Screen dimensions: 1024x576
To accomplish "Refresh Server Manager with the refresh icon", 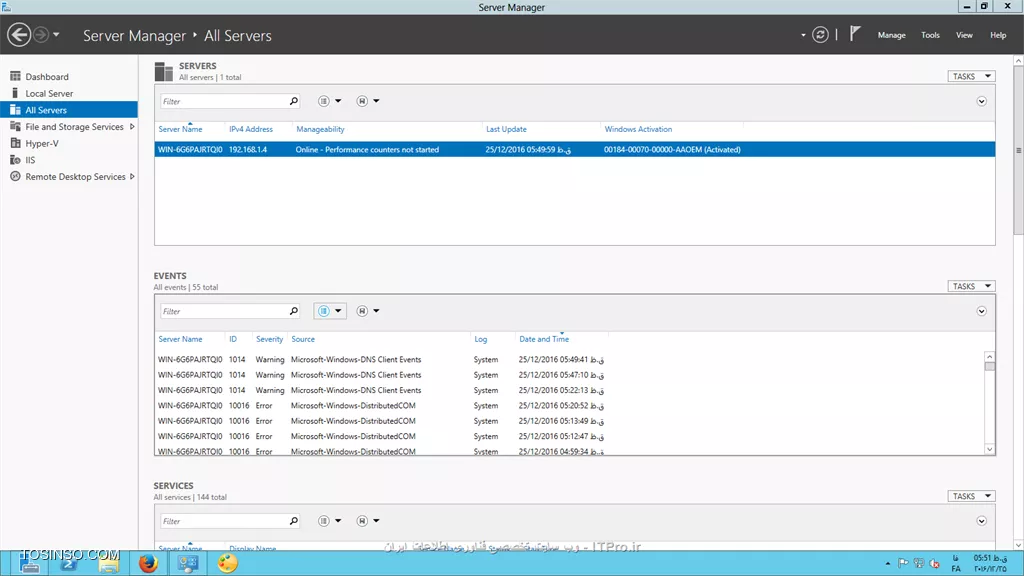I will click(x=820, y=35).
